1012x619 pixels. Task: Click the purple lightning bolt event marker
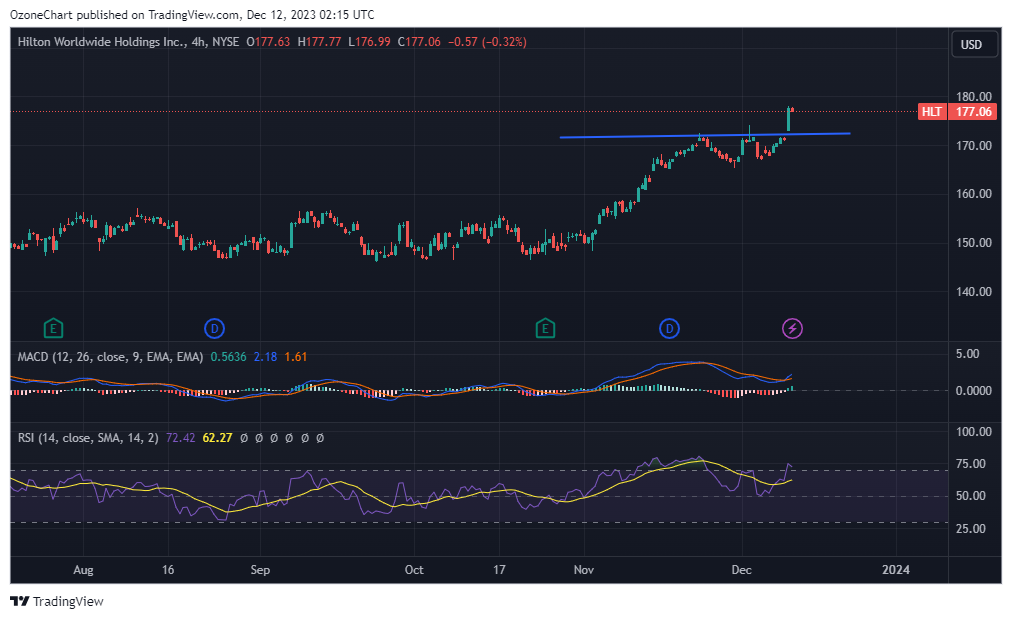tap(793, 329)
